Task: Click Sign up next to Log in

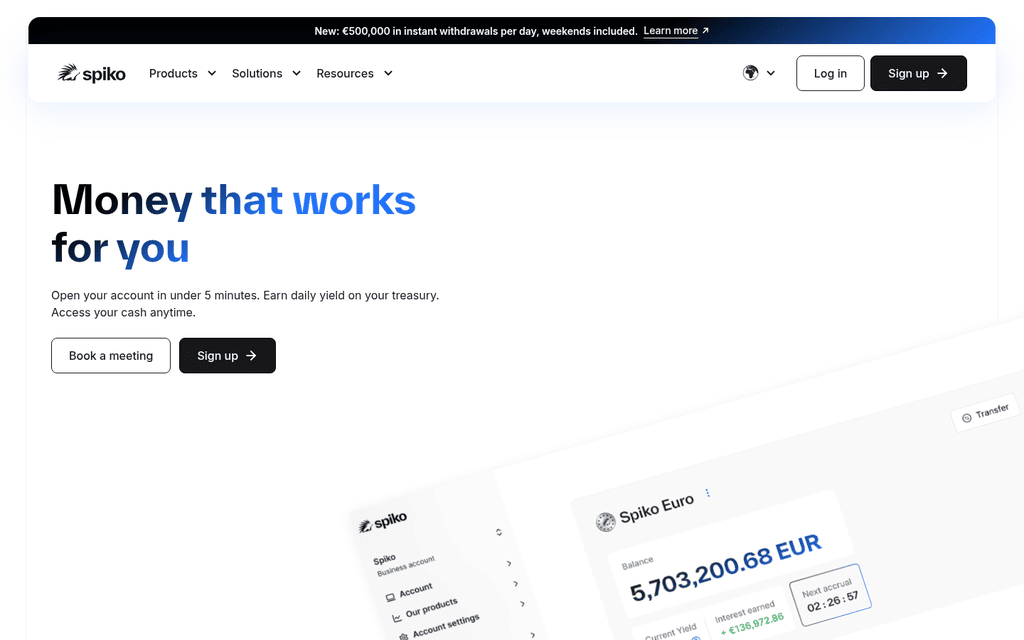Action: 918,73
